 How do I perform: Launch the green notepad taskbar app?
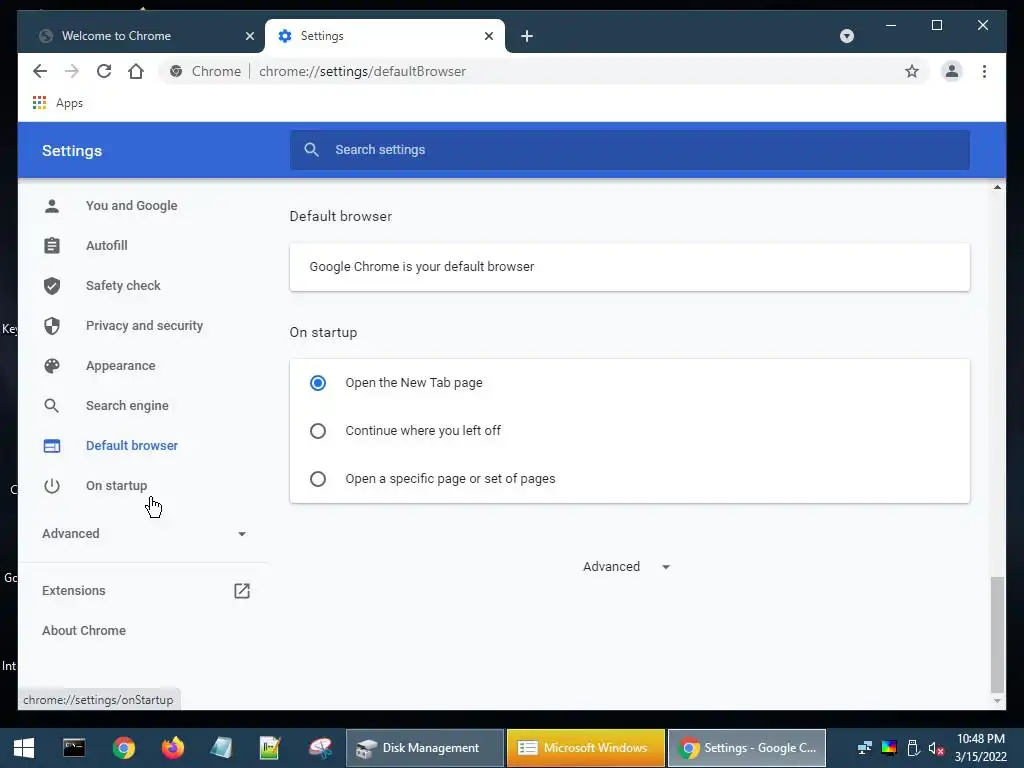click(x=270, y=748)
